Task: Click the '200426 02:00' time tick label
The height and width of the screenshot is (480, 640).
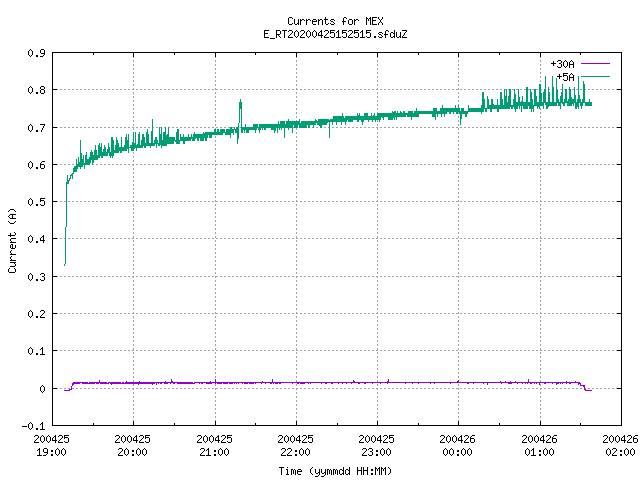Action: [x=620, y=446]
